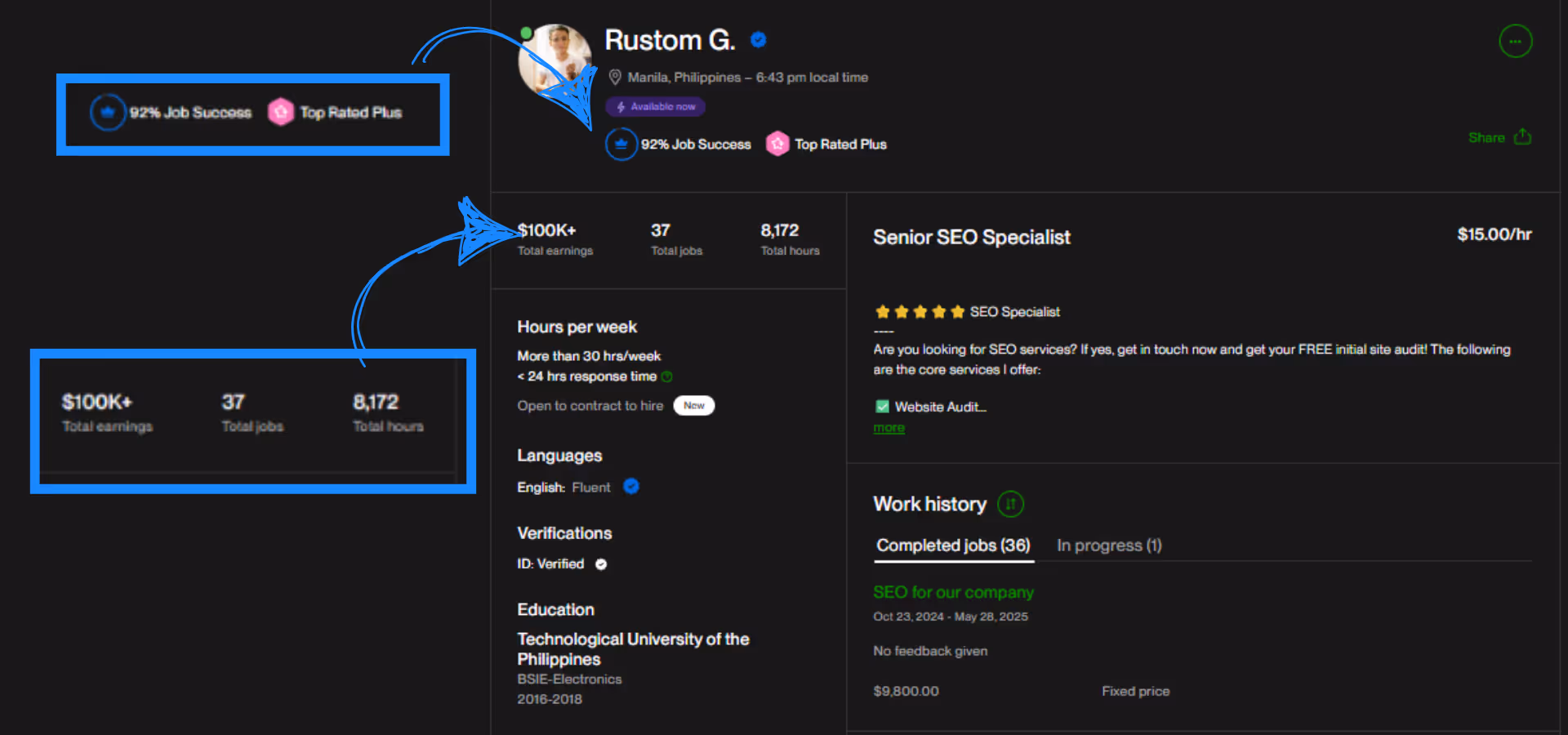
Task: Click More than 30 hrs/week text
Action: pyautogui.click(x=589, y=356)
